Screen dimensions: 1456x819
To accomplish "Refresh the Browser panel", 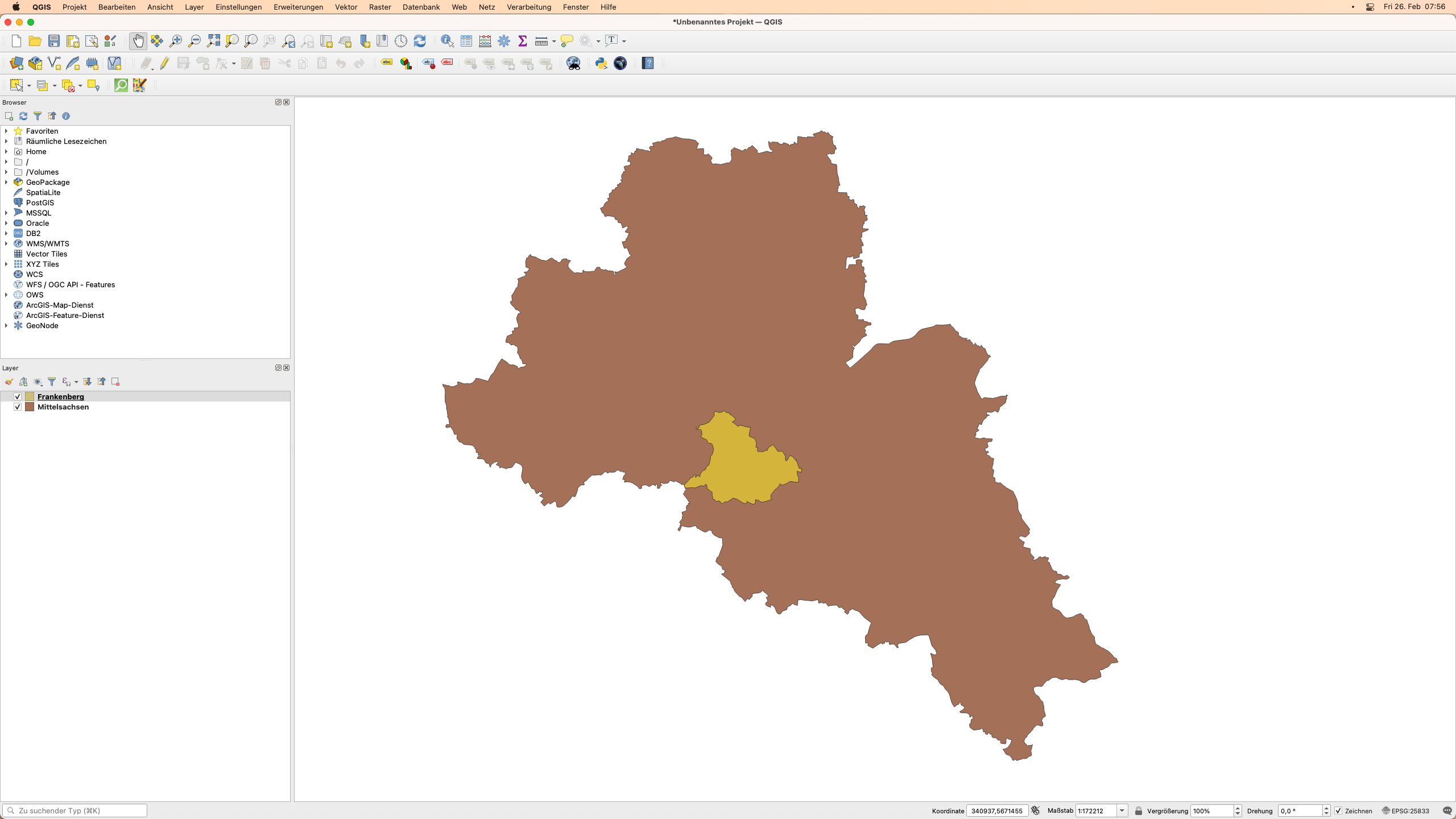I will [23, 116].
